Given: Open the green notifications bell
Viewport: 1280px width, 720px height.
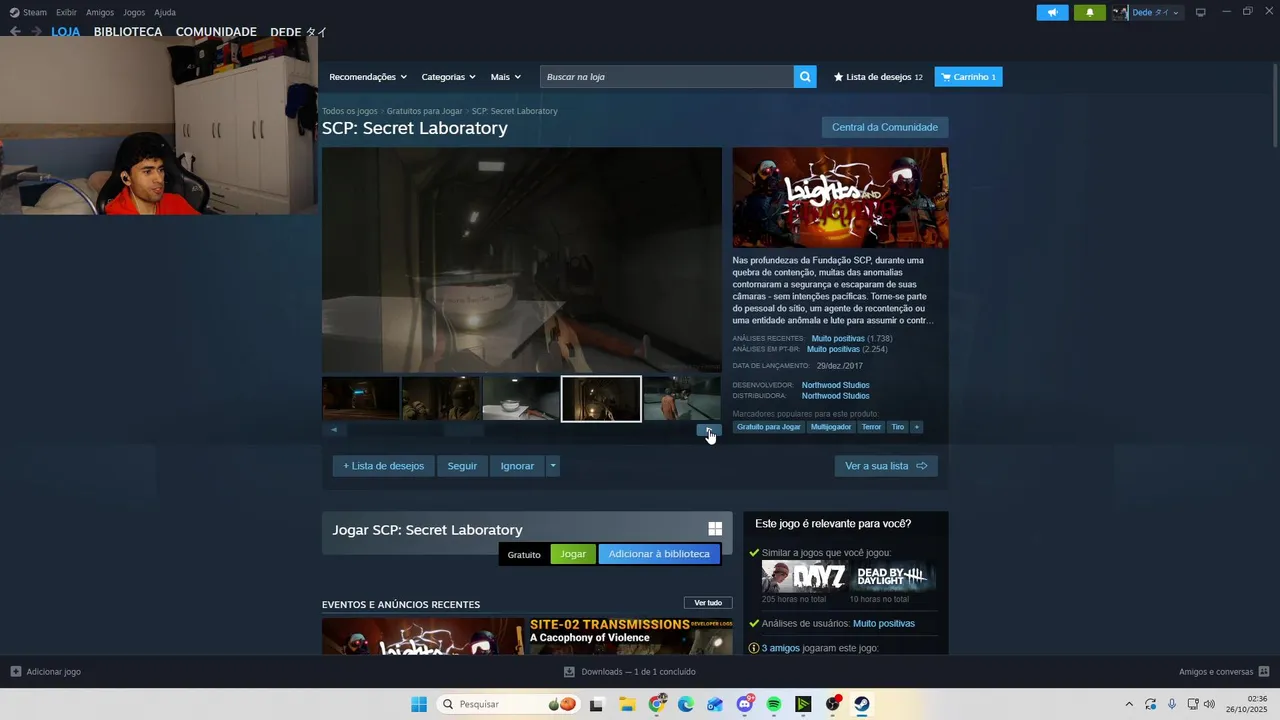Looking at the screenshot, I should point(1090,13).
